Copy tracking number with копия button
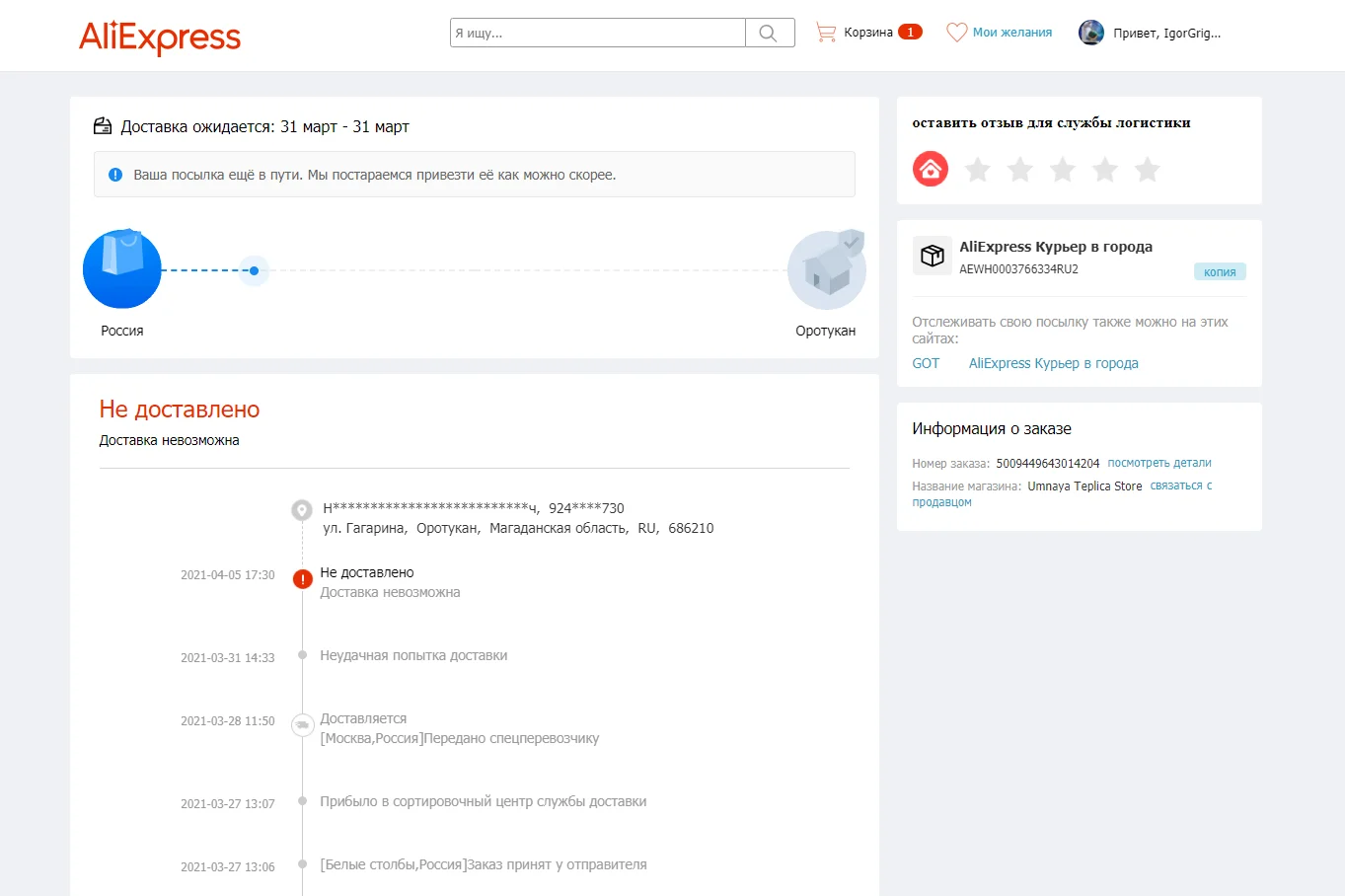The width and height of the screenshot is (1345, 896). click(x=1220, y=272)
